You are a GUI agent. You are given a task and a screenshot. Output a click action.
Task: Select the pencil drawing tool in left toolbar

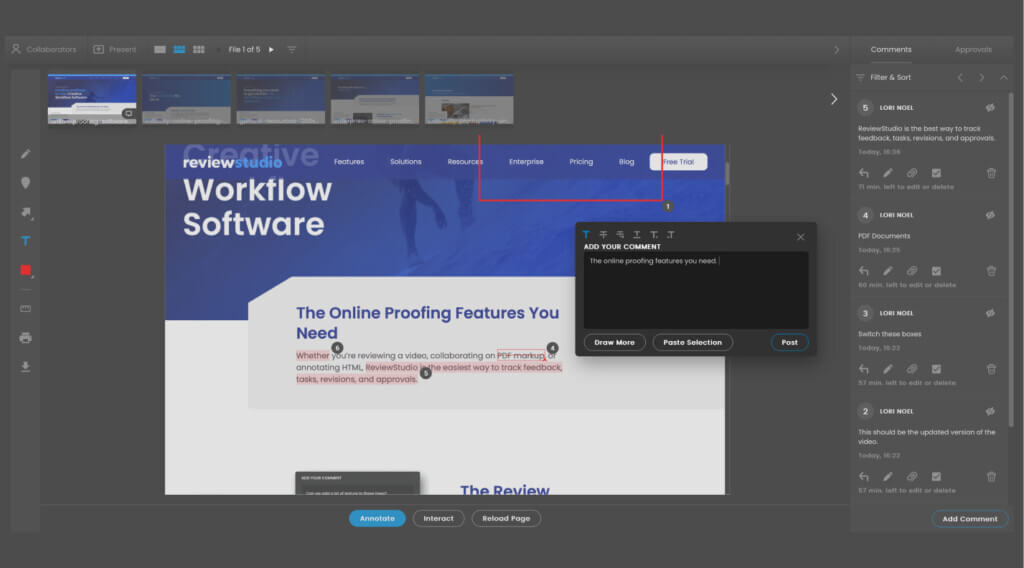pyautogui.click(x=25, y=154)
